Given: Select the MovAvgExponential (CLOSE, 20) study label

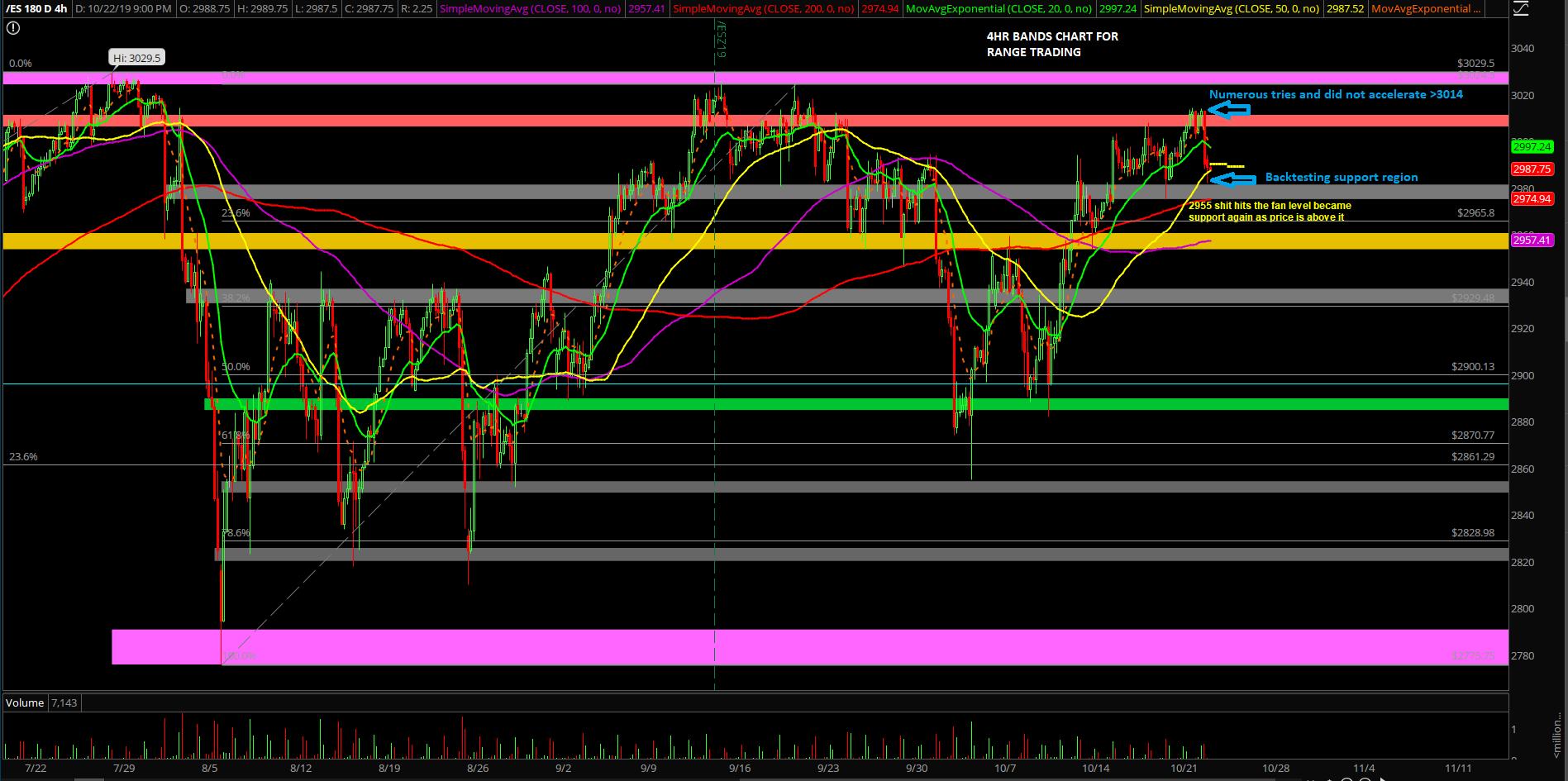Looking at the screenshot, I should pos(999,9).
